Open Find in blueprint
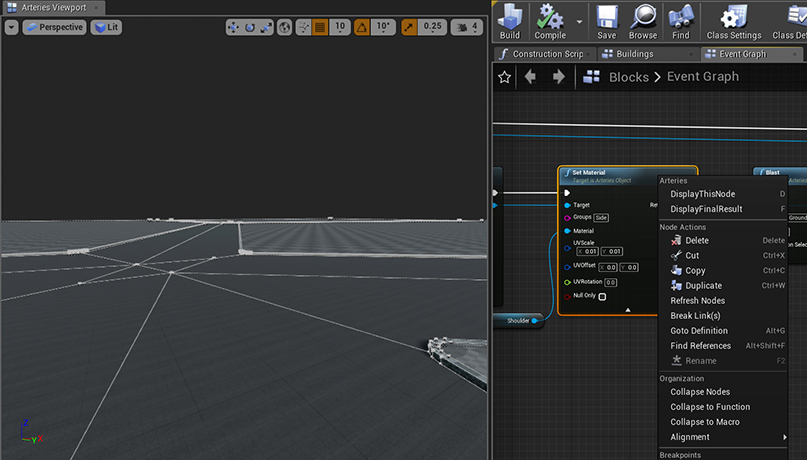The width and height of the screenshot is (807, 460). click(680, 21)
